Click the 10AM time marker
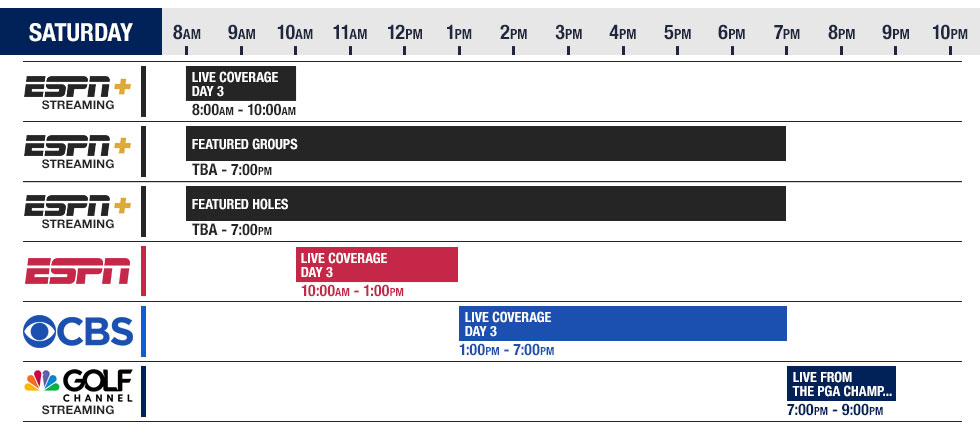980x430 pixels. tap(296, 33)
